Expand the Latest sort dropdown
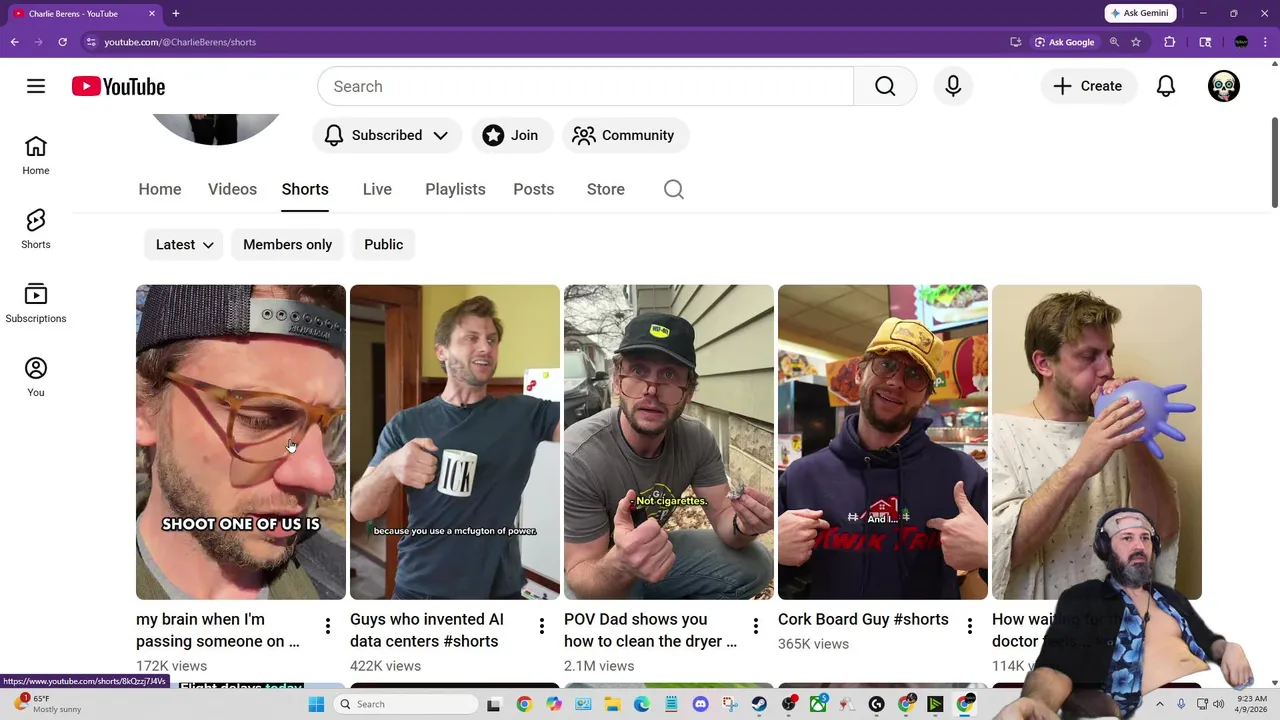This screenshot has height=720, width=1280. click(x=184, y=244)
